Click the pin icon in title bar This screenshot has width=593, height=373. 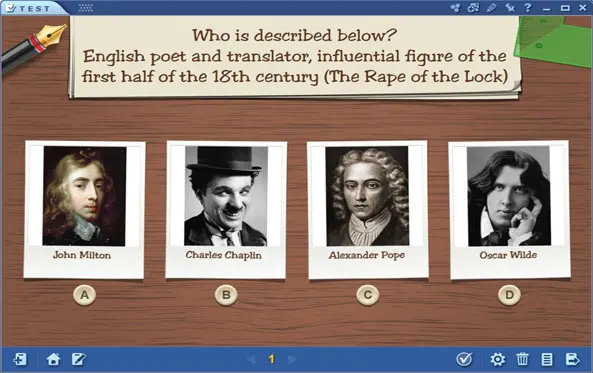510,8
